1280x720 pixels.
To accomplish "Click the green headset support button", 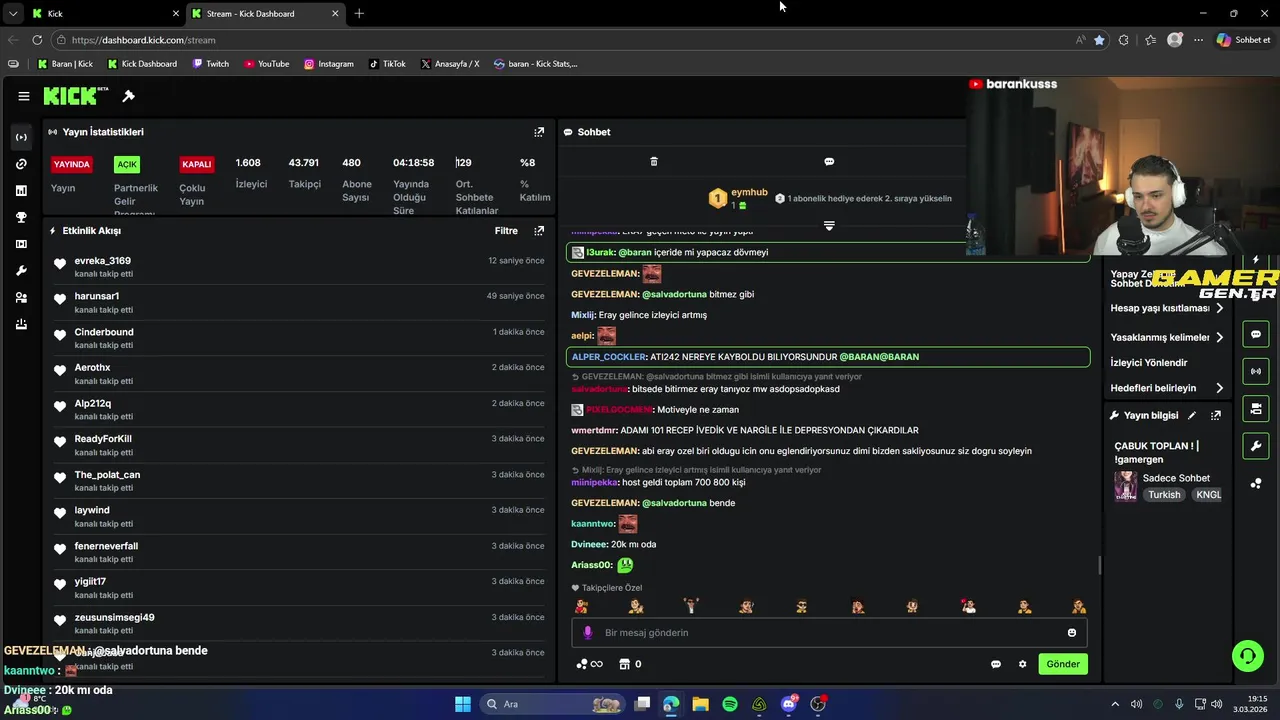I will point(1247,656).
